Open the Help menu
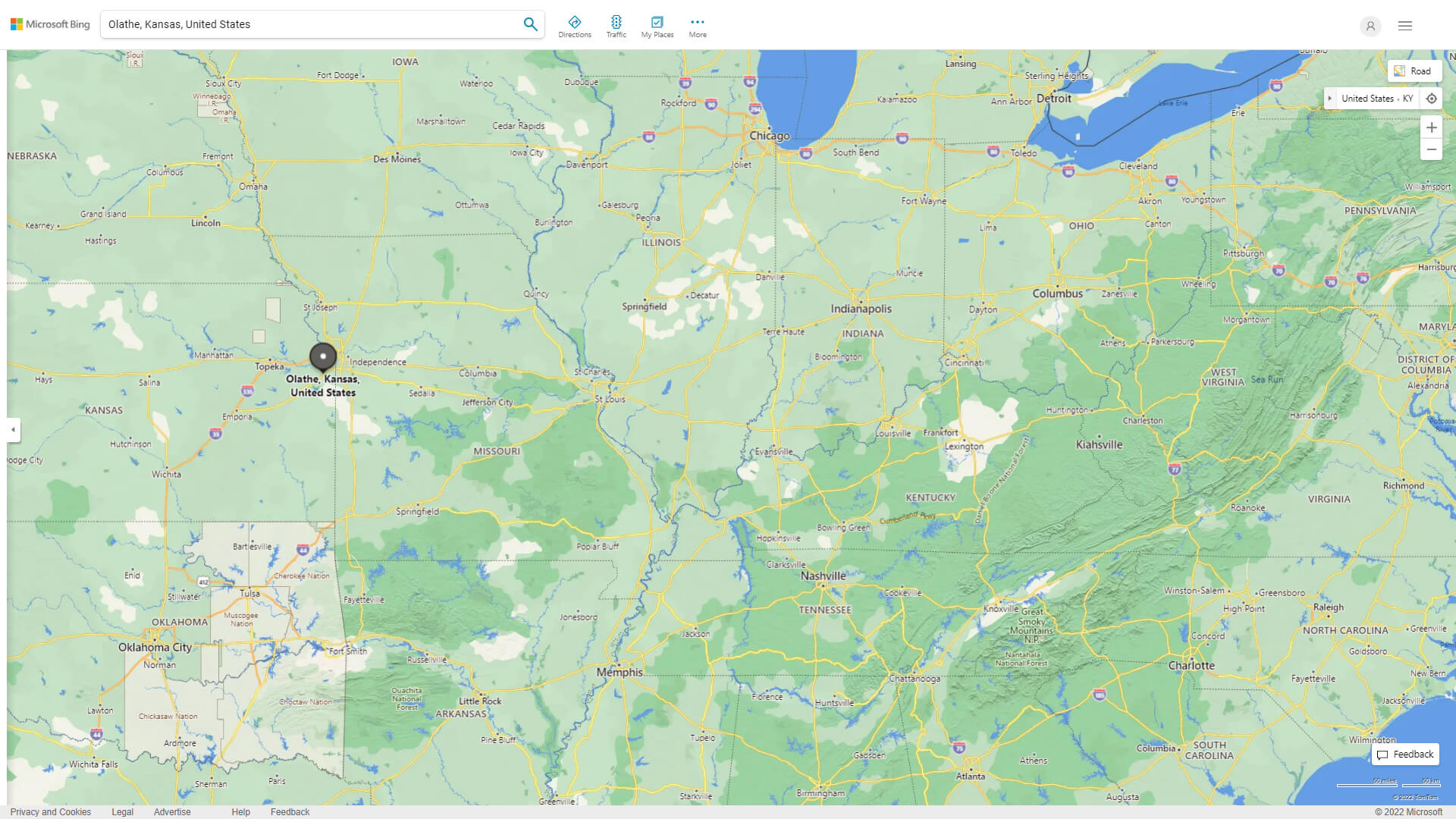Screen dimensions: 1456x819 (240, 811)
